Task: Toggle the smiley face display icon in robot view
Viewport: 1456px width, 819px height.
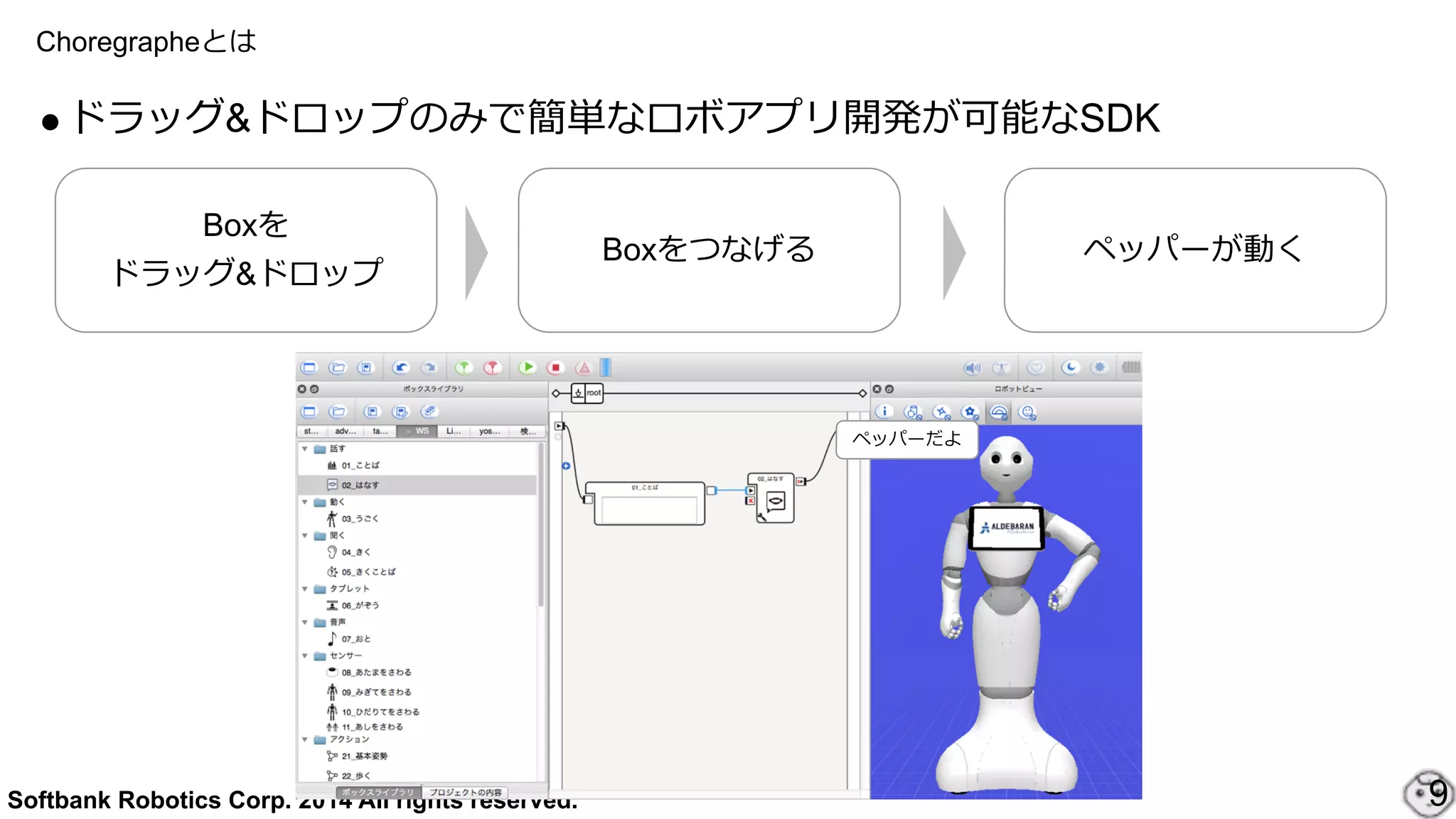Action: point(1027,412)
